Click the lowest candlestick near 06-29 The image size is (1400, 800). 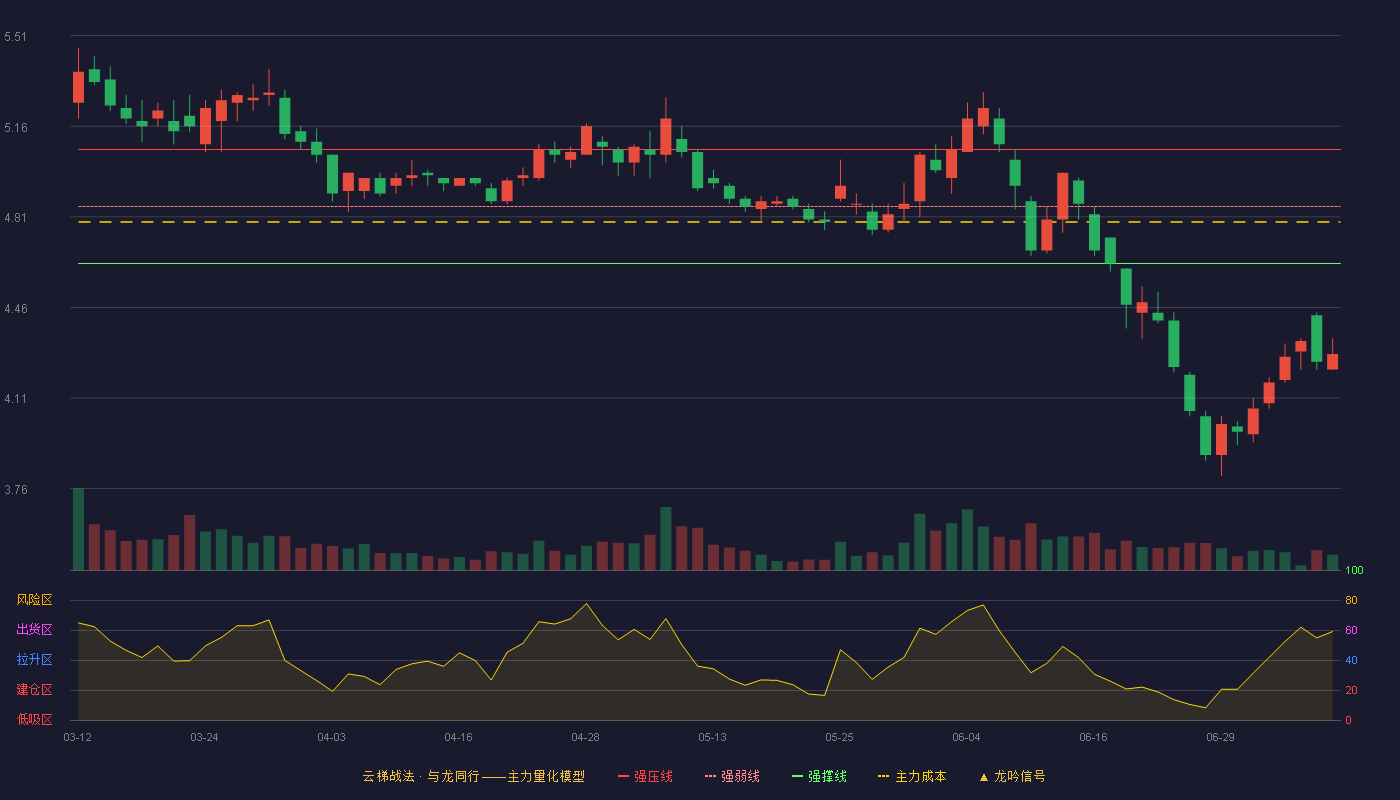1221,440
